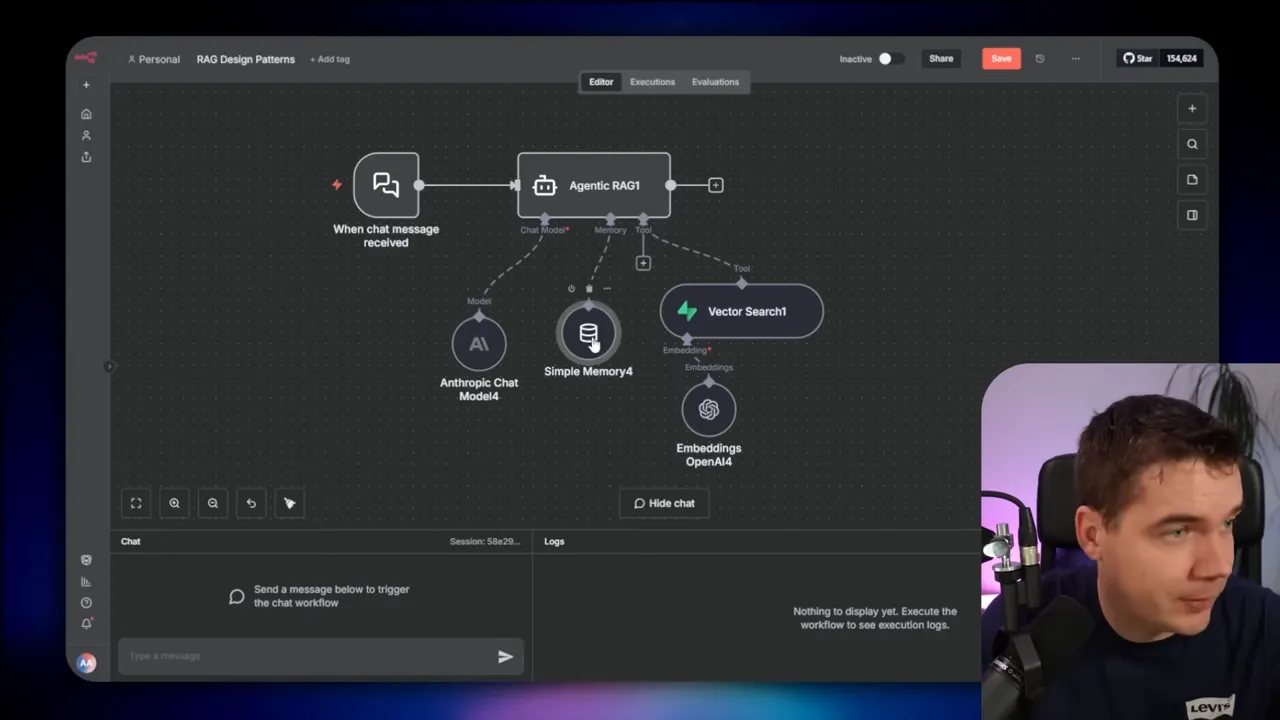The width and height of the screenshot is (1280, 720).
Task: Select the home icon in the left sidebar
Action: click(x=86, y=113)
